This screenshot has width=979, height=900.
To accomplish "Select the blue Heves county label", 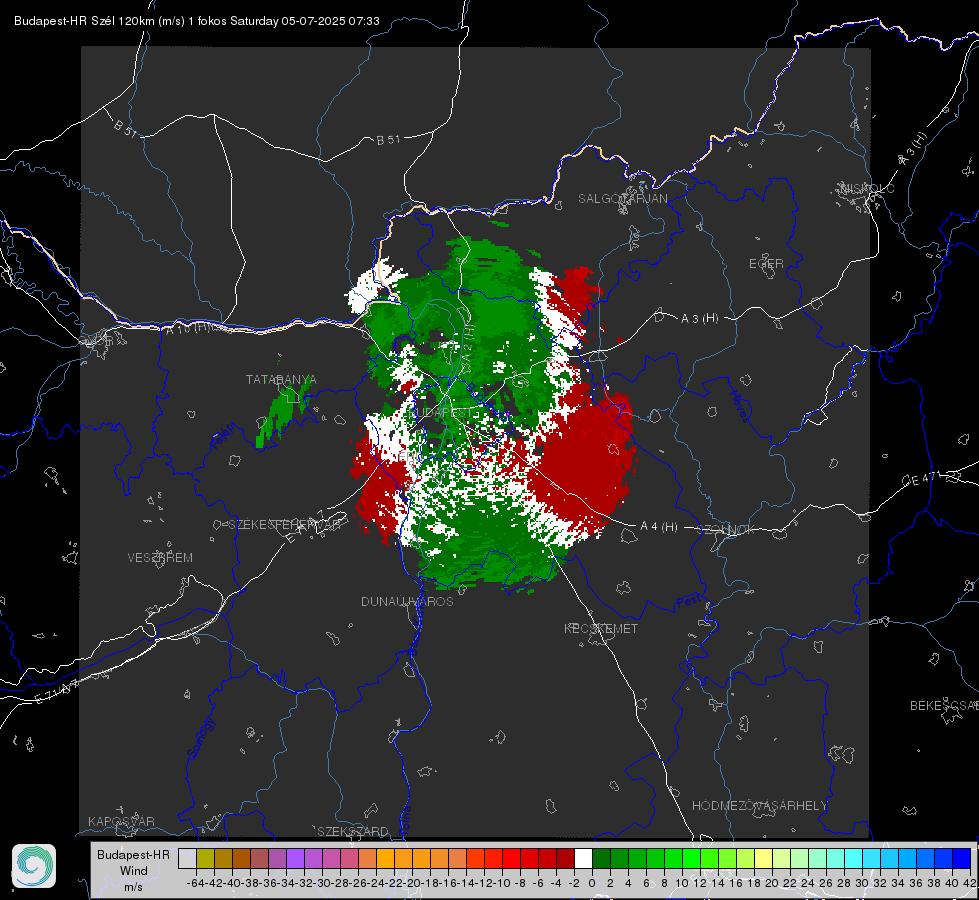I will pyautogui.click(x=739, y=406).
